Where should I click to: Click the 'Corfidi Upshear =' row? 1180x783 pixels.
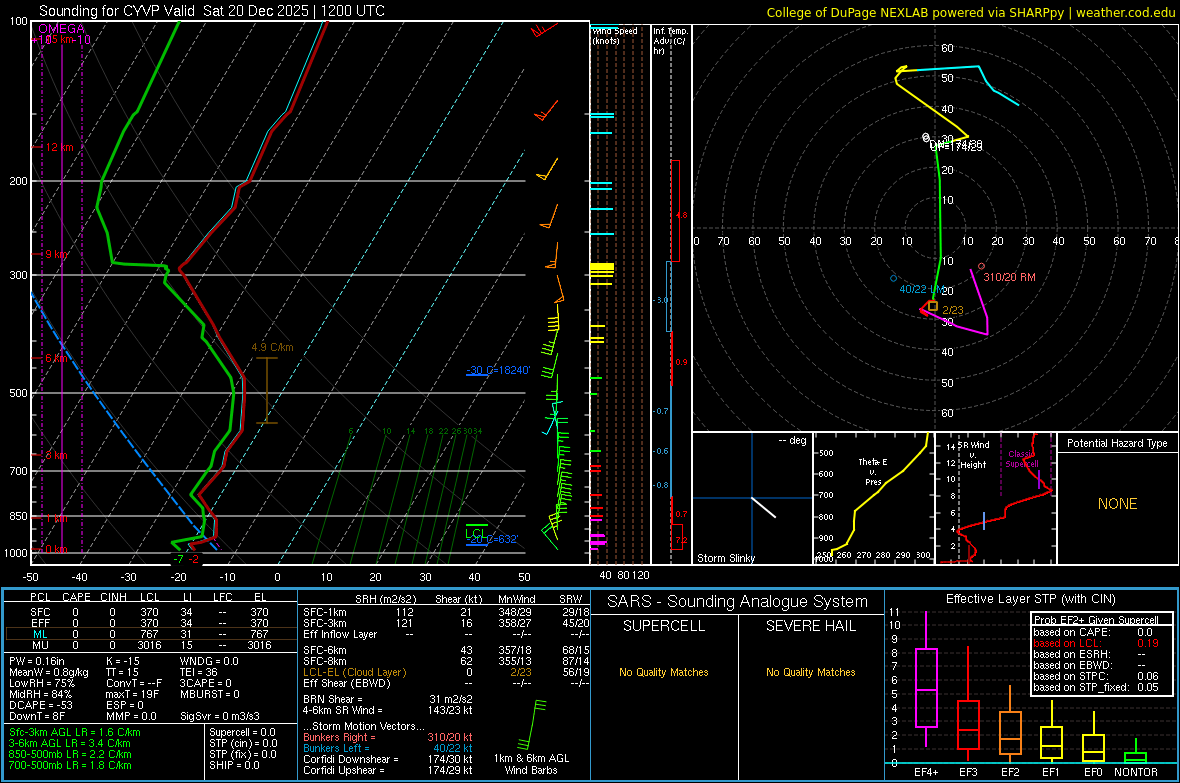tap(388, 770)
